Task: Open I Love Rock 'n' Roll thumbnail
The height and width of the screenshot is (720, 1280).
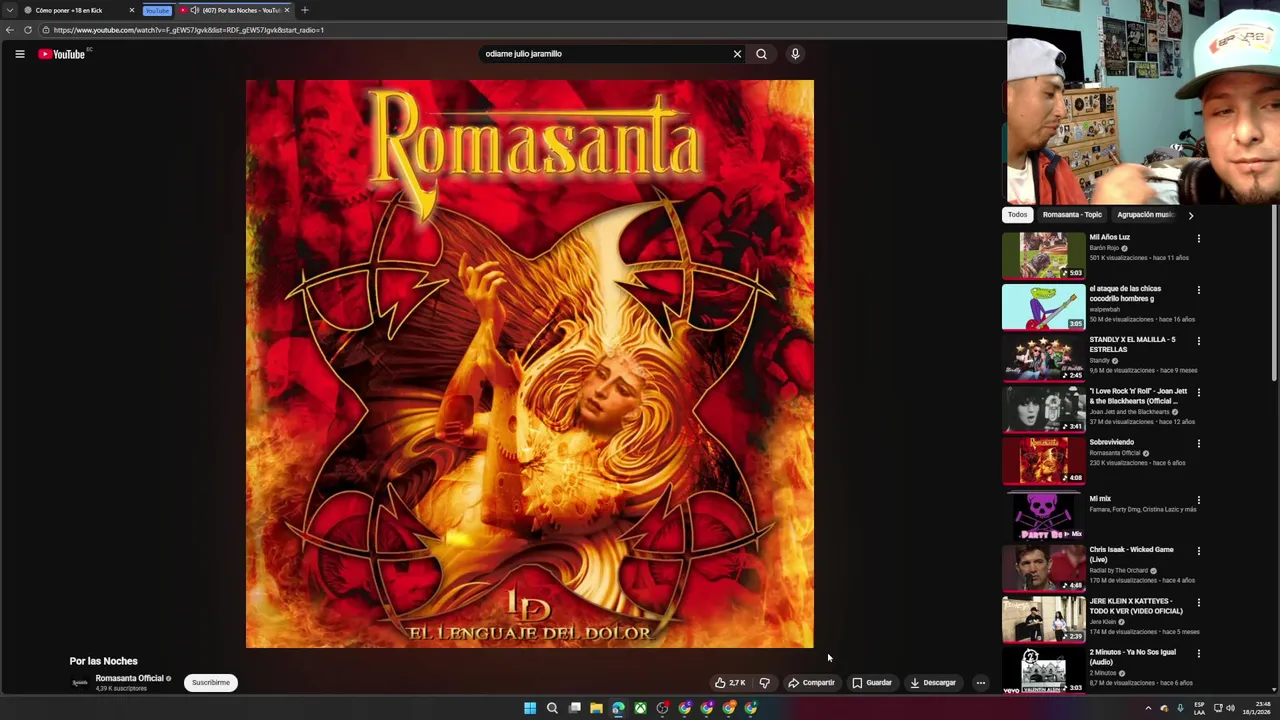Action: [1044, 409]
